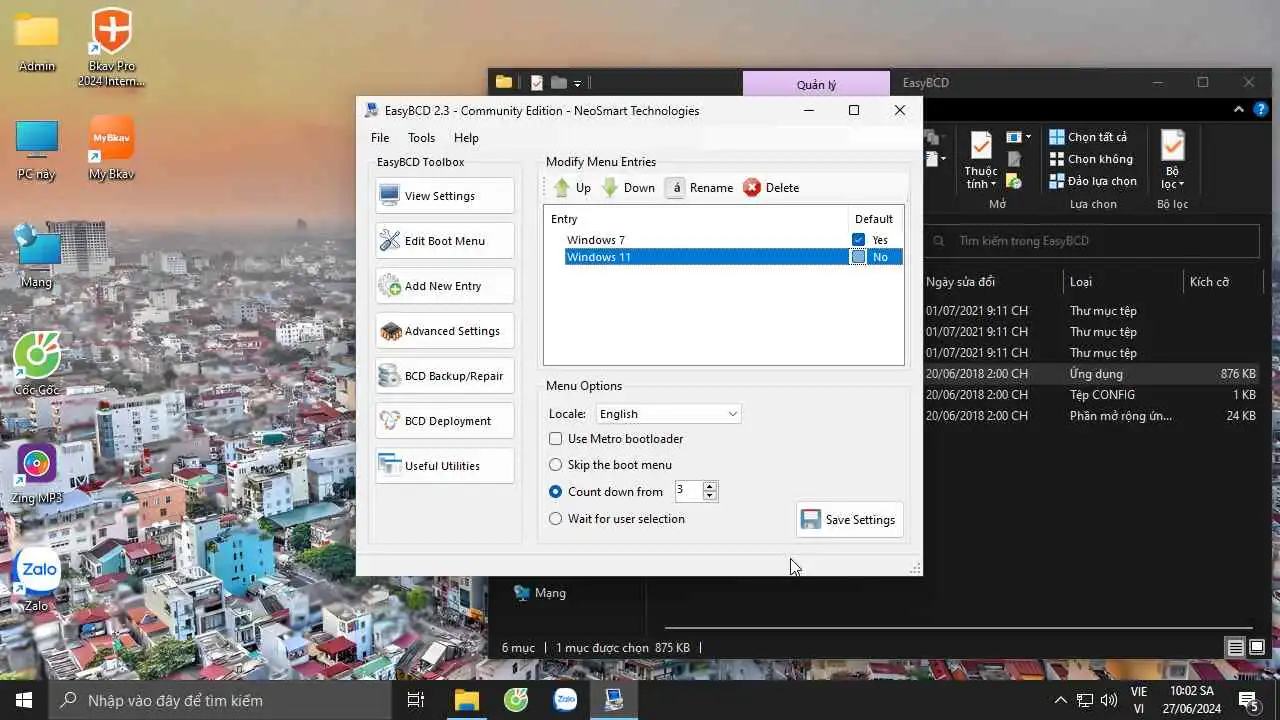Open the quick access toolbar dropdown in Explorer
The image size is (1280, 720).
coord(577,83)
